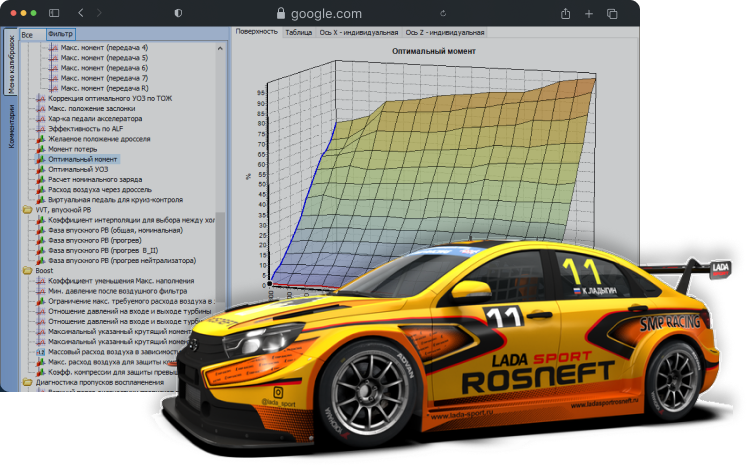This screenshot has height=467, width=748.
Task: Select Коэффициент уменьшения Макс. наполнения
Action: (121, 281)
